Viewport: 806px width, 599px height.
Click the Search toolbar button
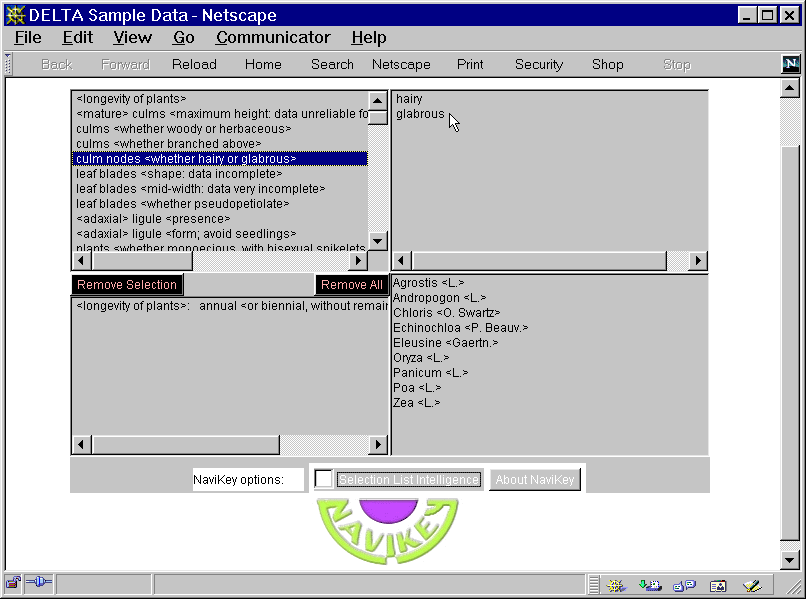[332, 64]
